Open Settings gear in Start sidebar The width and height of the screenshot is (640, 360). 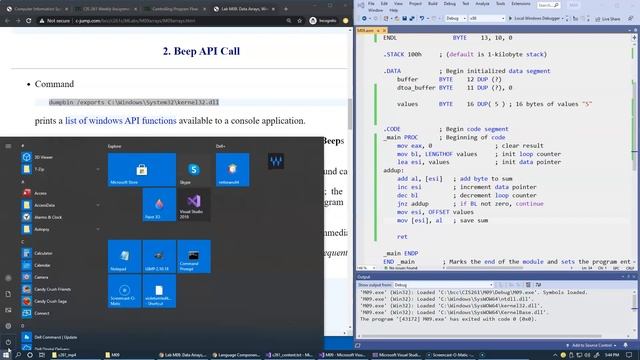(x=8, y=326)
